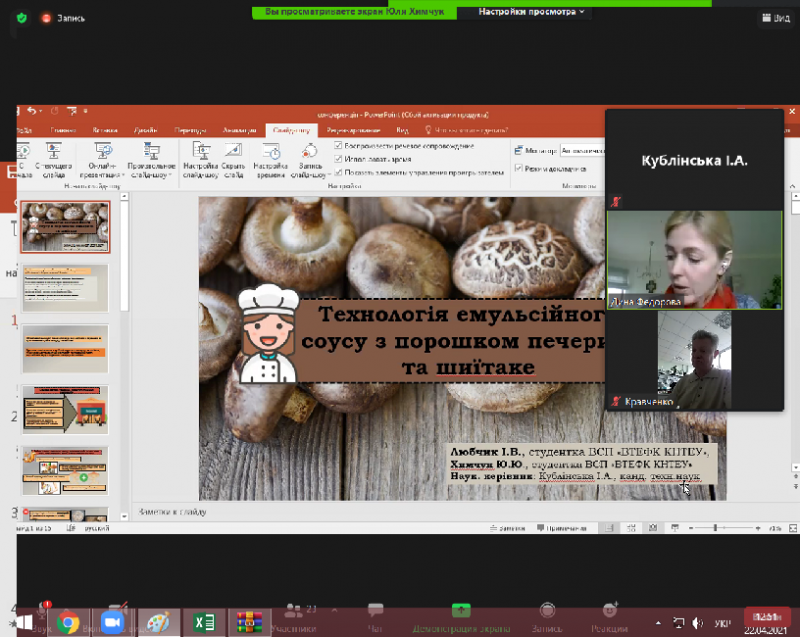The height and width of the screenshot is (637, 800).
Task: Click the rehearse timings icon
Action: pyautogui.click(x=271, y=151)
